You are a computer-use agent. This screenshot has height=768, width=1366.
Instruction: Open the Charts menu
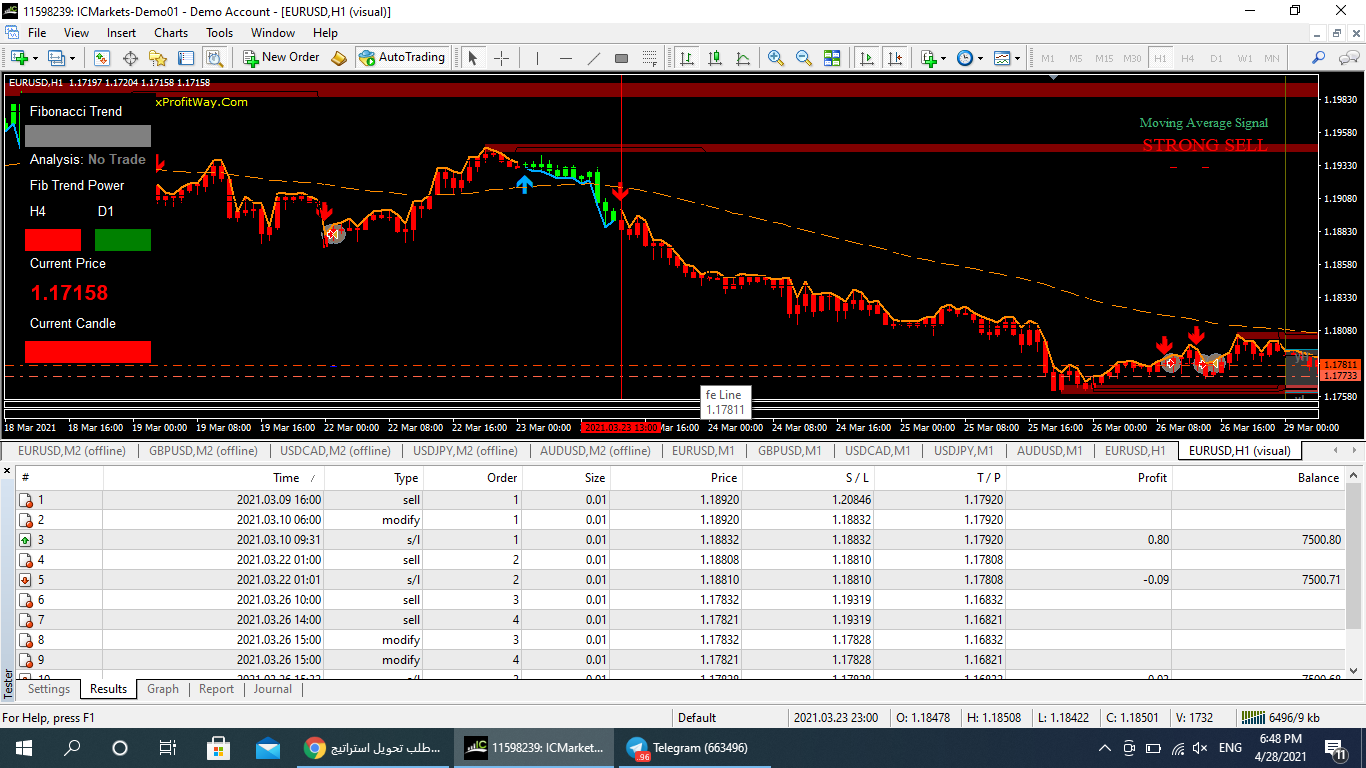(171, 33)
